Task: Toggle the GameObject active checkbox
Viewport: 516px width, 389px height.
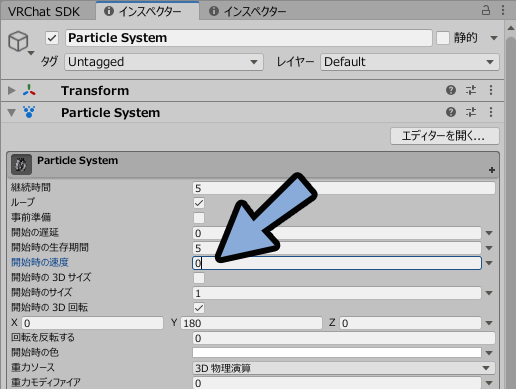Action: click(52, 38)
